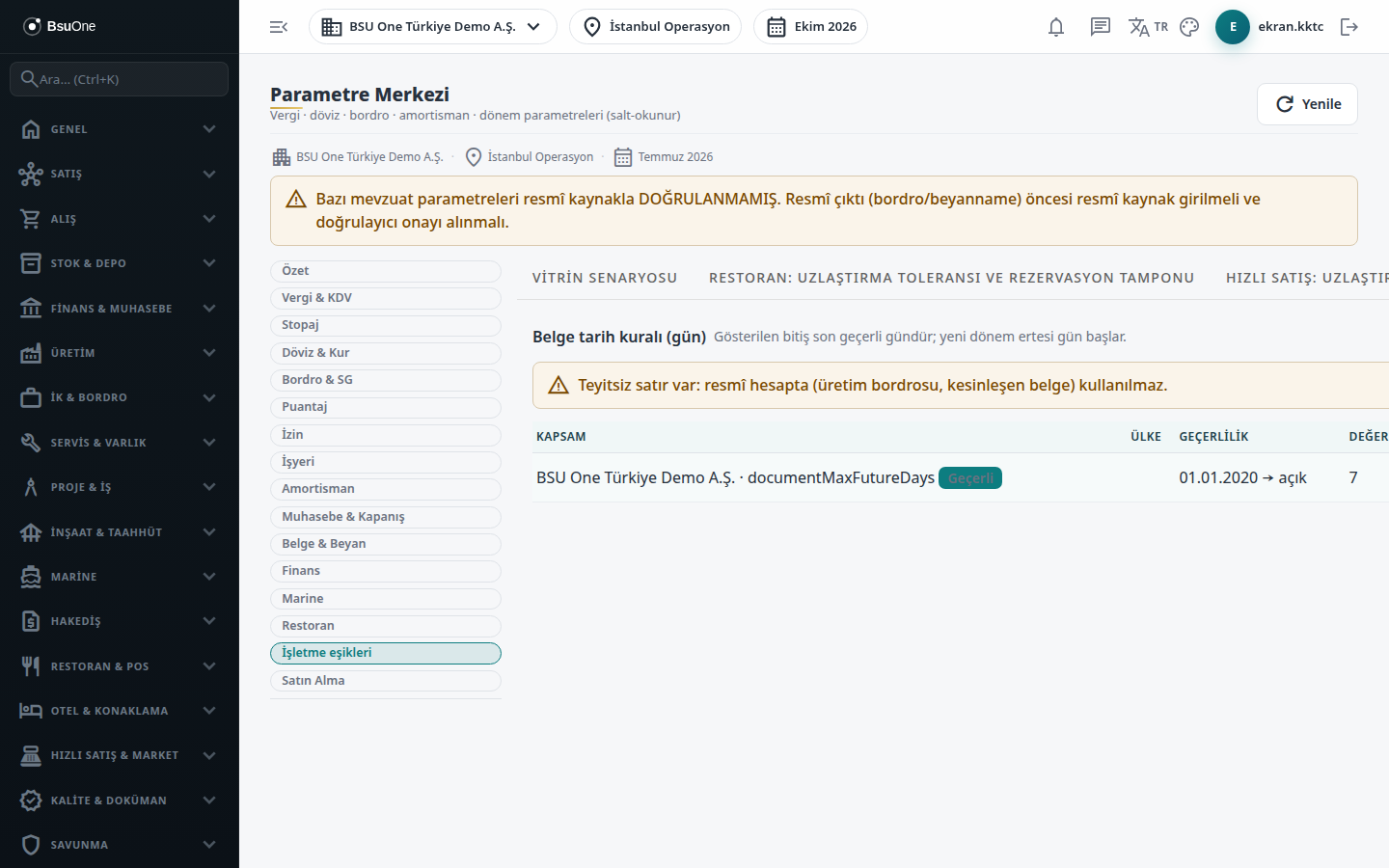
Task: Open STOK & DEPO archive icon
Action: [x=31, y=263]
